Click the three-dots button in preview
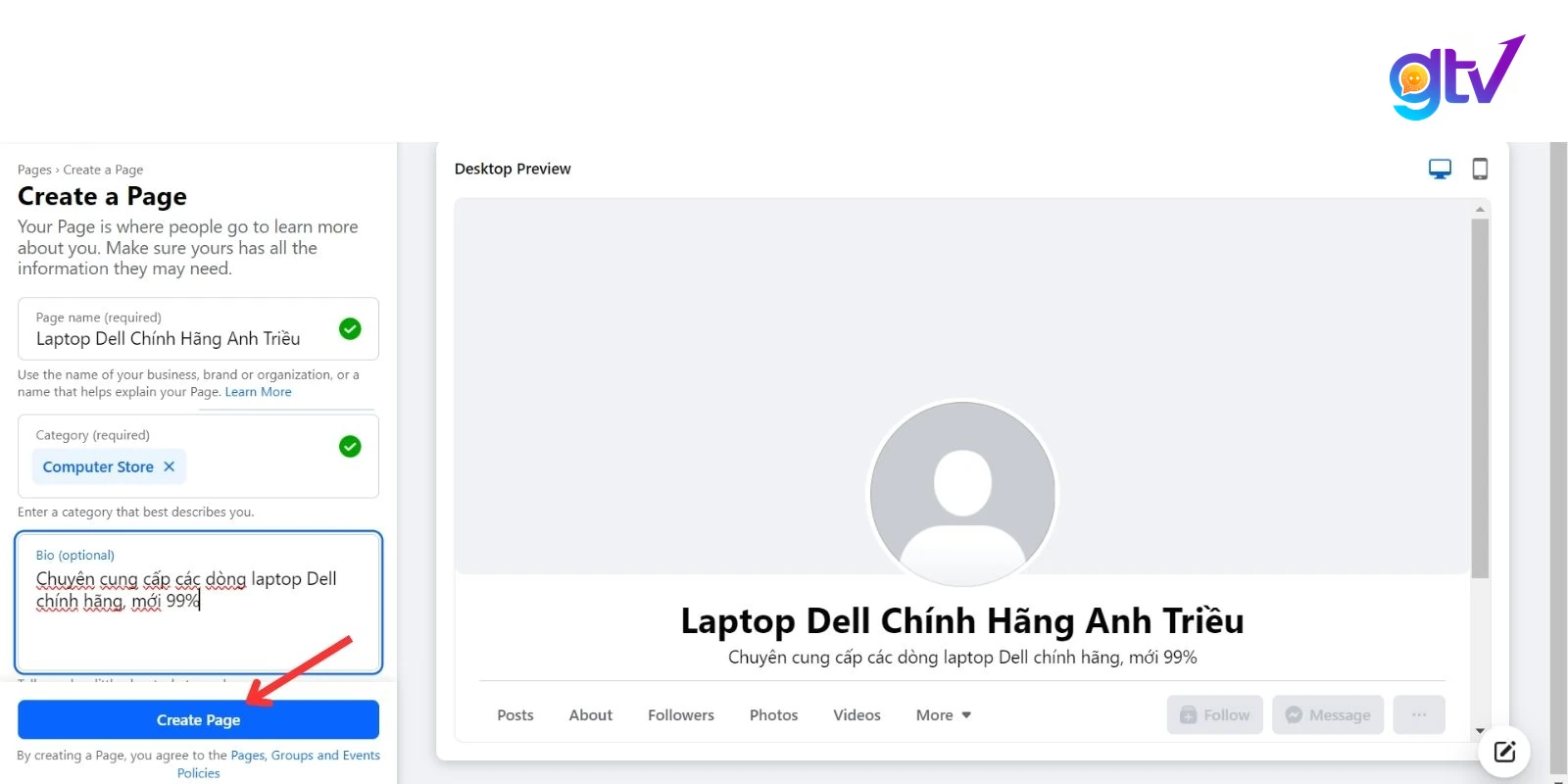This screenshot has height=784, width=1568. pos(1419,714)
